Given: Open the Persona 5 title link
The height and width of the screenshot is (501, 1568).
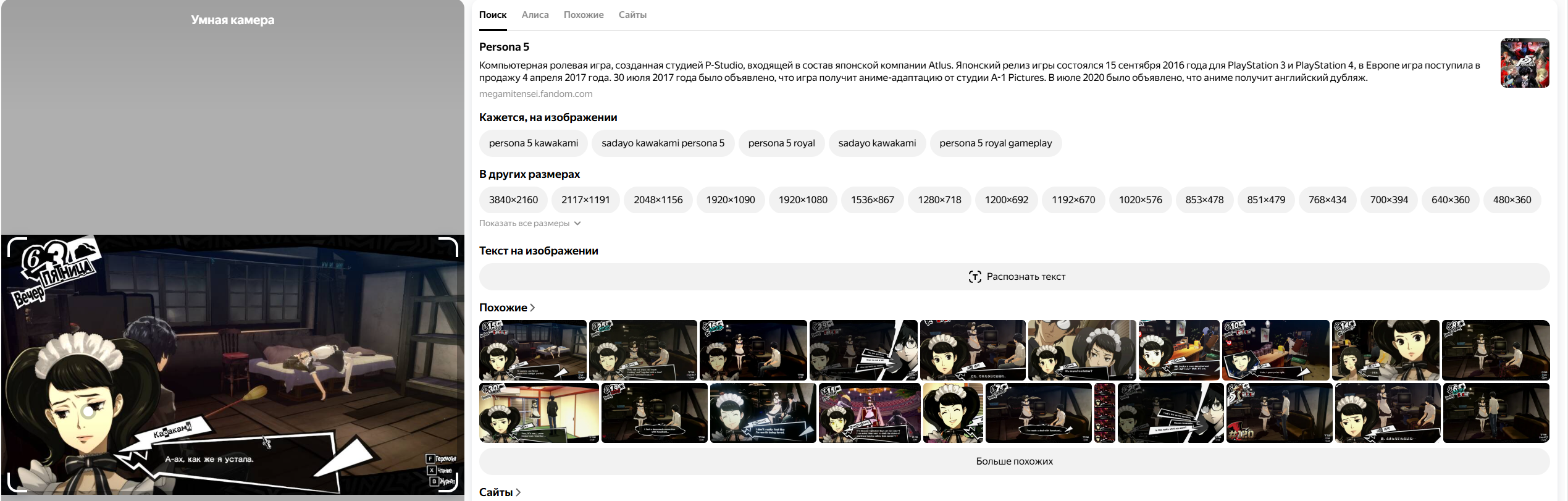Looking at the screenshot, I should (x=504, y=47).
